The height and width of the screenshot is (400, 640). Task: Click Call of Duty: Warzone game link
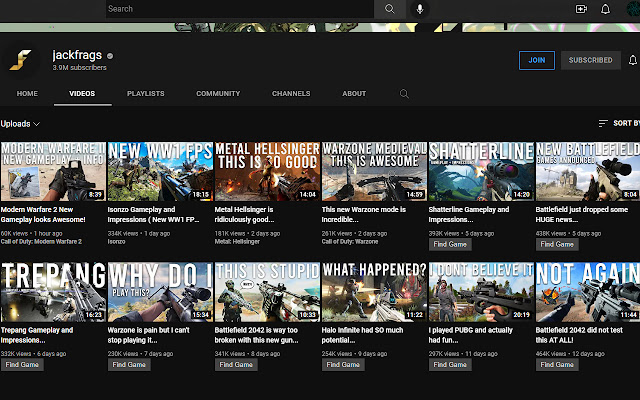[x=350, y=242]
